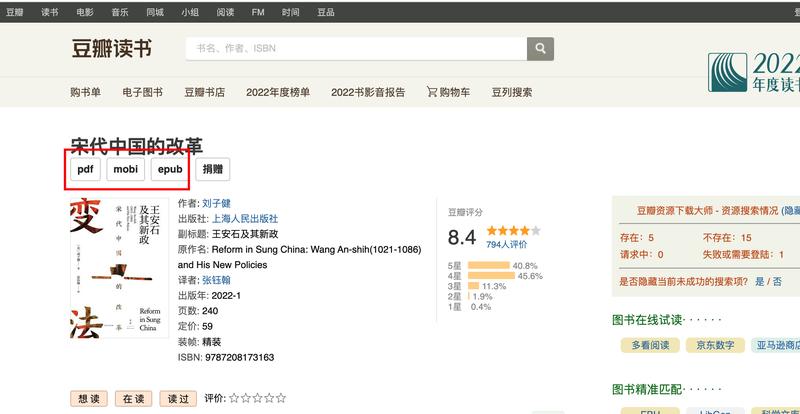Open 豆瓣 in top navigation bar
Screen dimensions: 800x414
pos(14,12)
